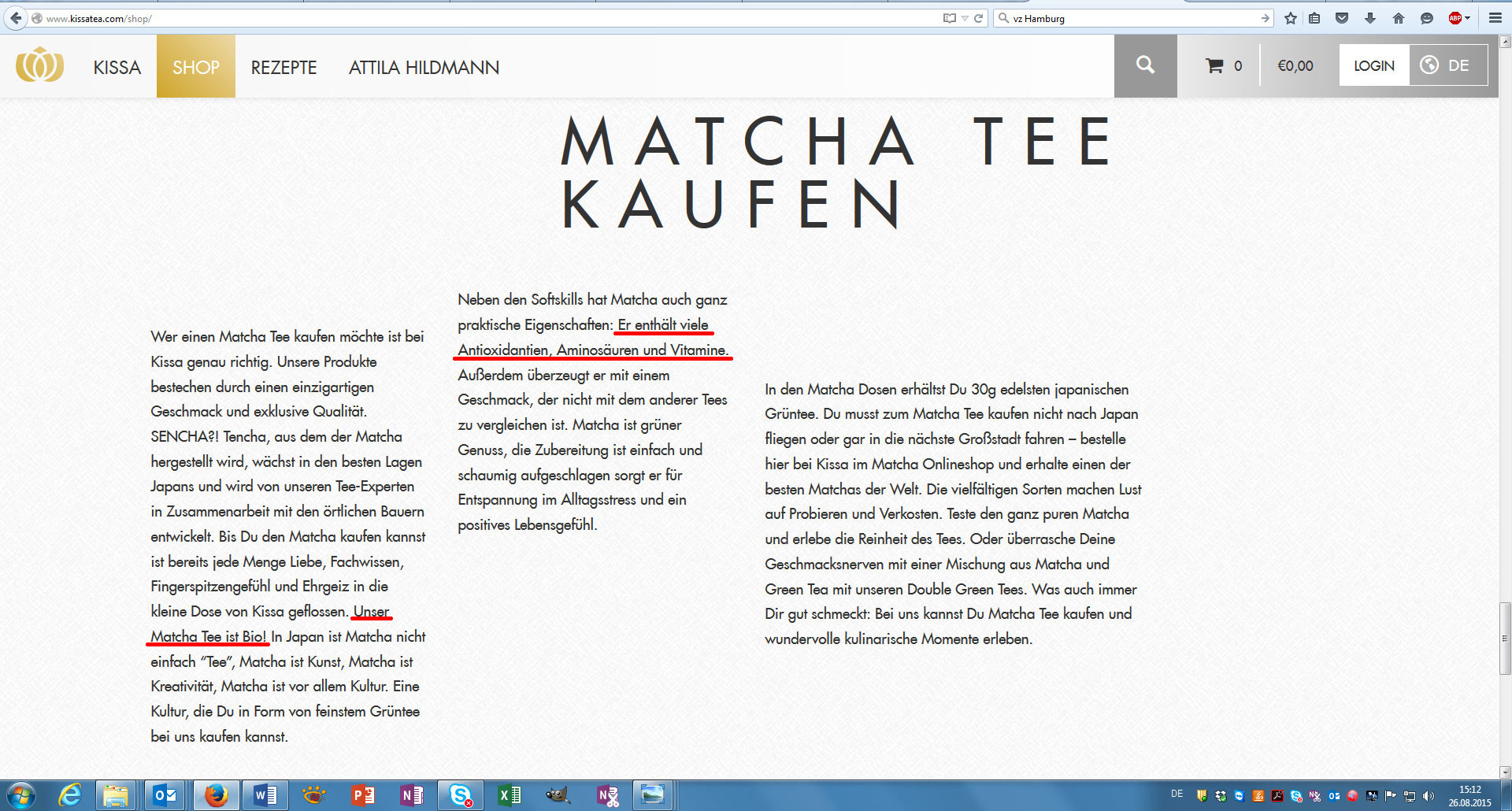
Task: Expand Adblock Plus dropdown arrow
Action: 1467,18
